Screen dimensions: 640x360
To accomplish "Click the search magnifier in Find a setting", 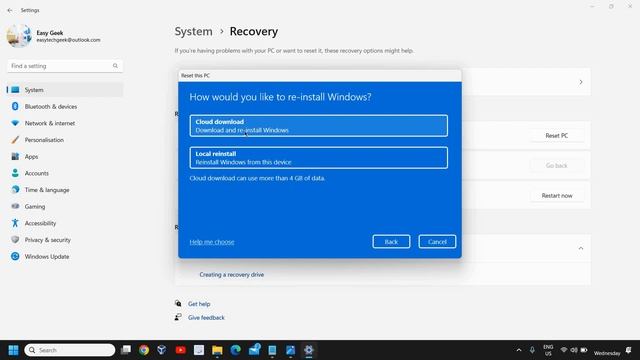I will (x=116, y=66).
